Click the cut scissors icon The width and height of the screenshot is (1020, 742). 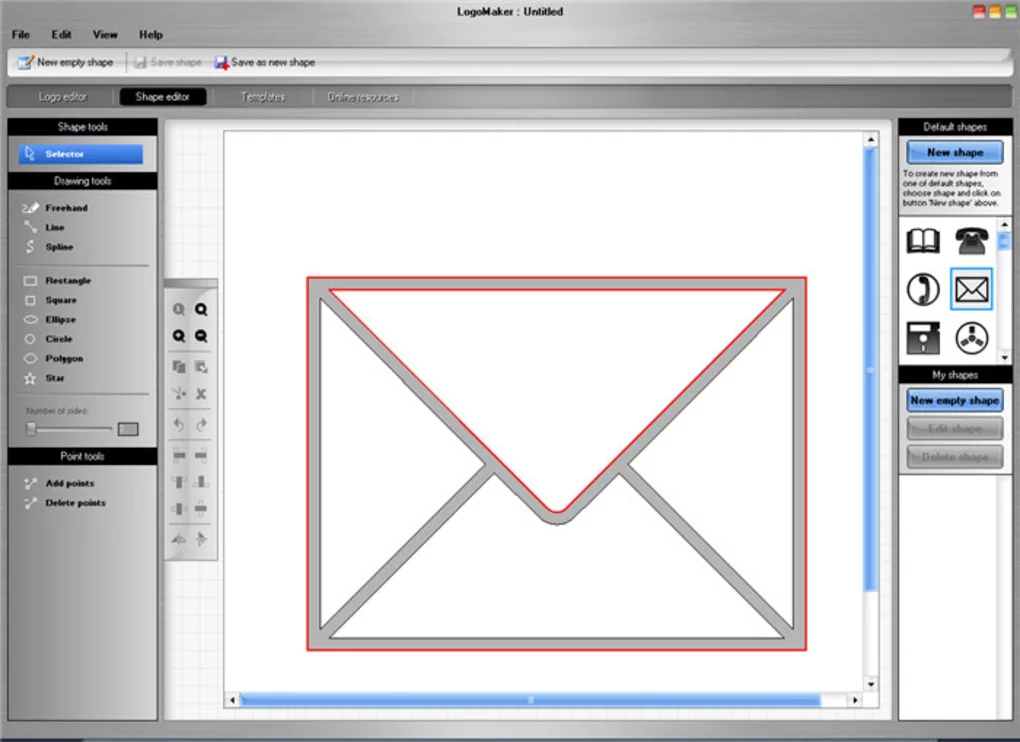point(179,393)
